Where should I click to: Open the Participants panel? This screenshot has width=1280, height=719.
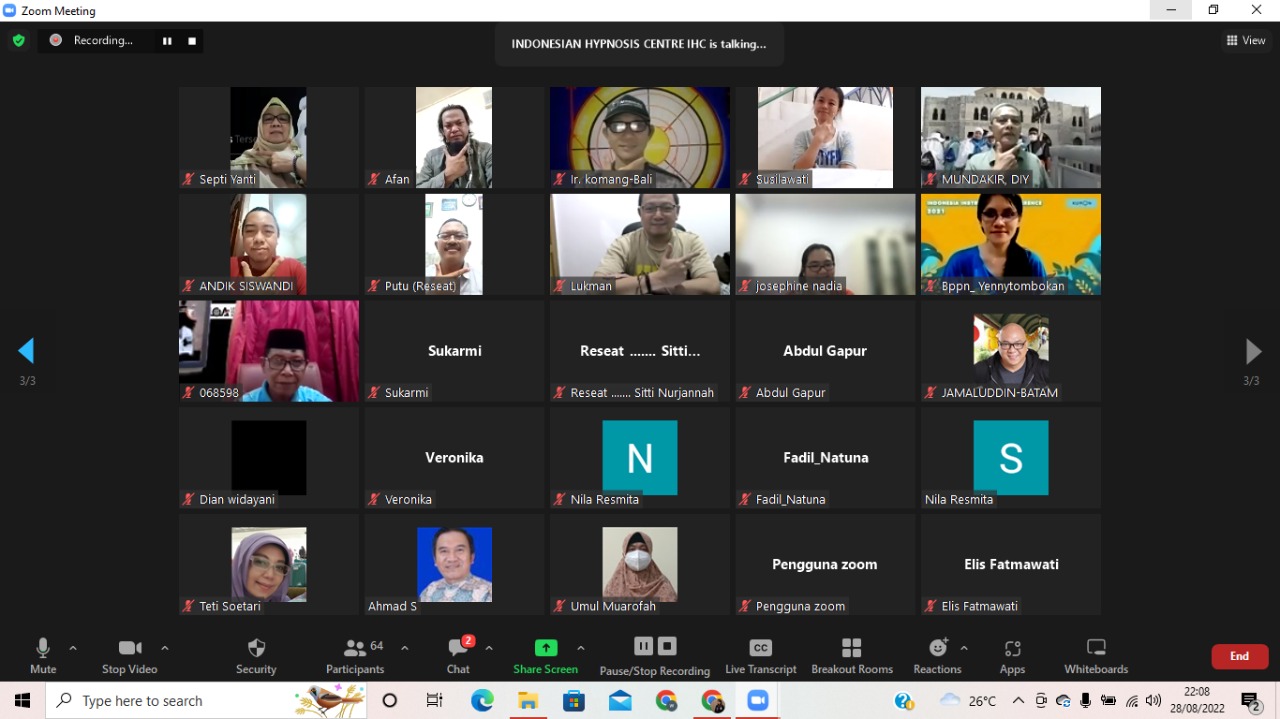point(355,655)
